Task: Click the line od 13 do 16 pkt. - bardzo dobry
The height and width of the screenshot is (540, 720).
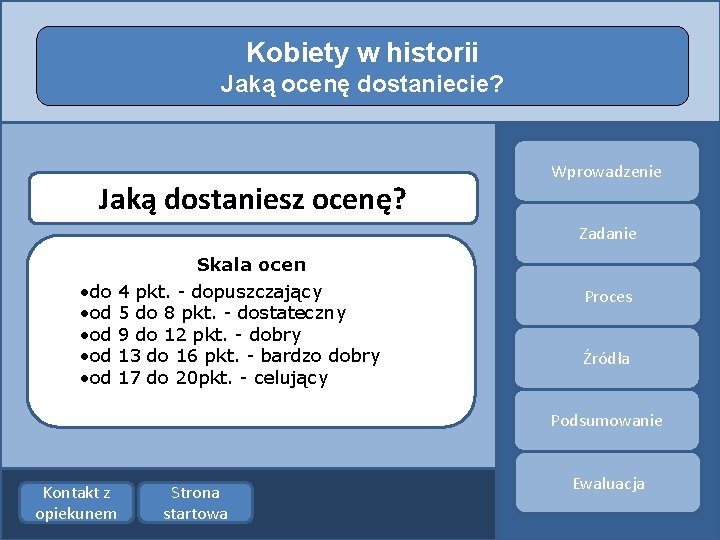Action: coord(230,356)
